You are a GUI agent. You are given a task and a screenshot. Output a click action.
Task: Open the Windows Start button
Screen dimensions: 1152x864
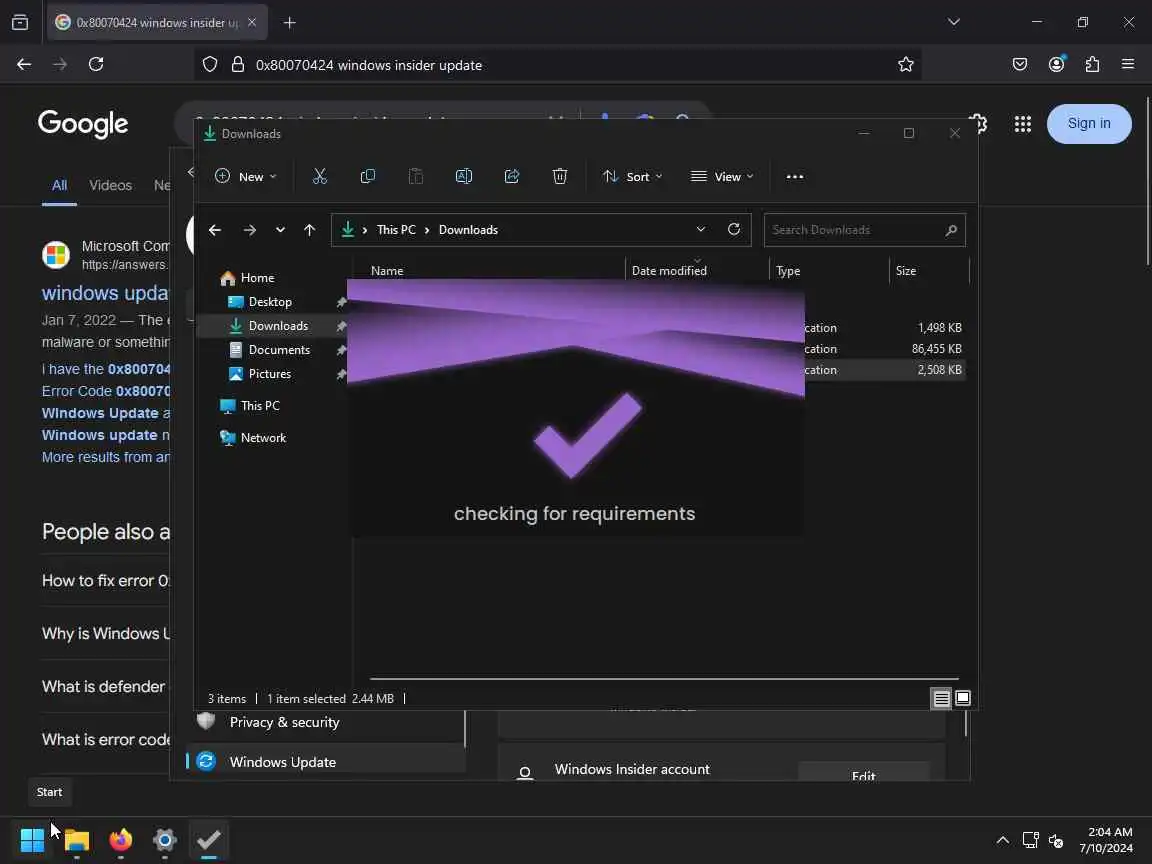[x=32, y=840]
